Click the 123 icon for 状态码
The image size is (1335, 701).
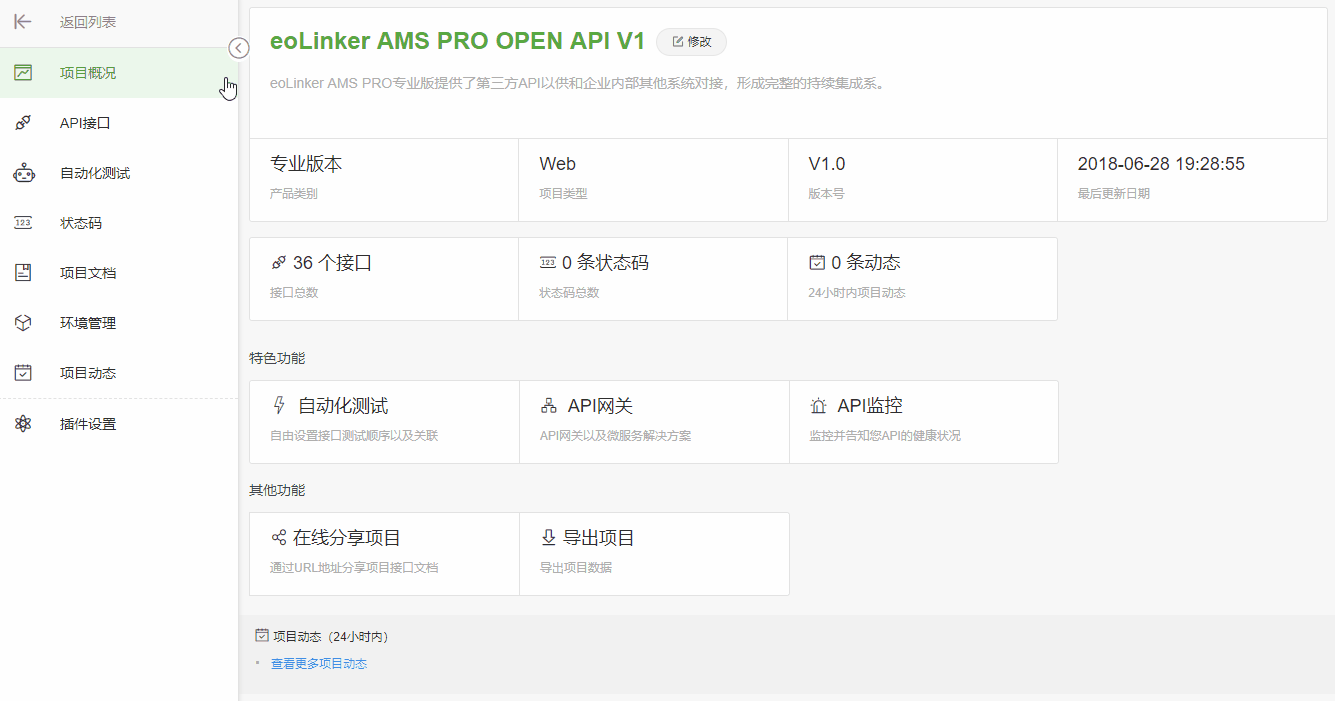(23, 223)
